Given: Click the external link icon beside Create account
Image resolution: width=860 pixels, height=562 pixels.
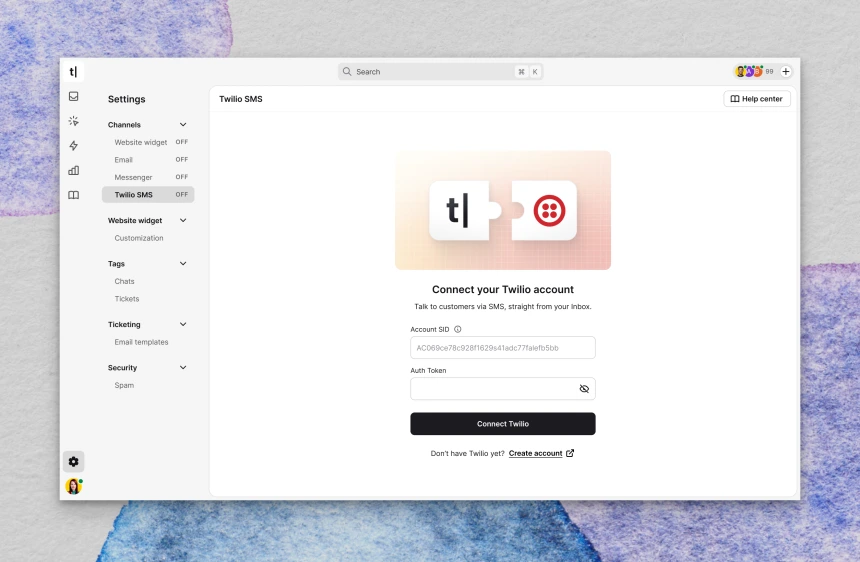Looking at the screenshot, I should [570, 453].
